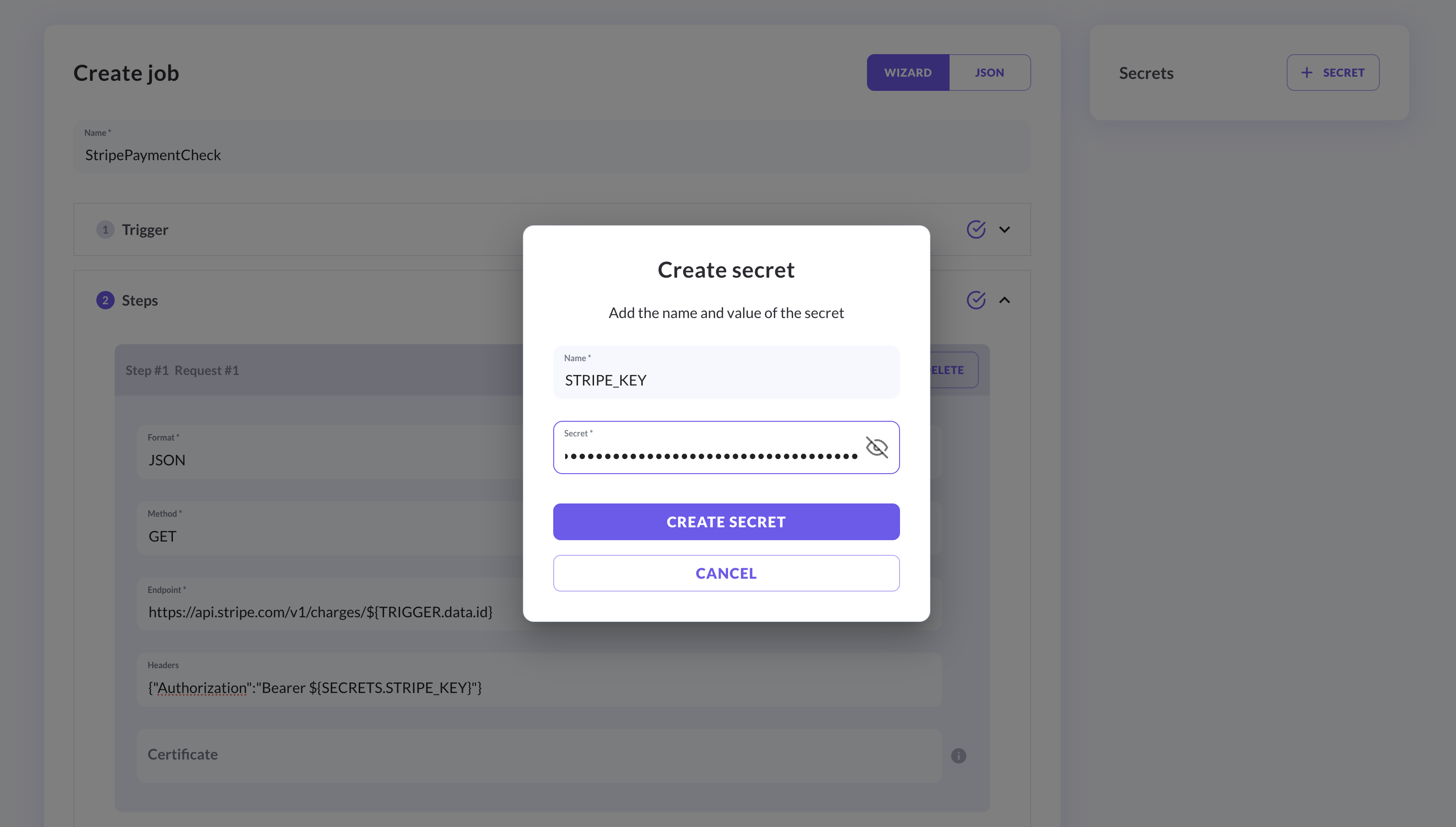Image resolution: width=1456 pixels, height=827 pixels.
Task: Click the plus icon to add SECRET
Action: [1307, 72]
